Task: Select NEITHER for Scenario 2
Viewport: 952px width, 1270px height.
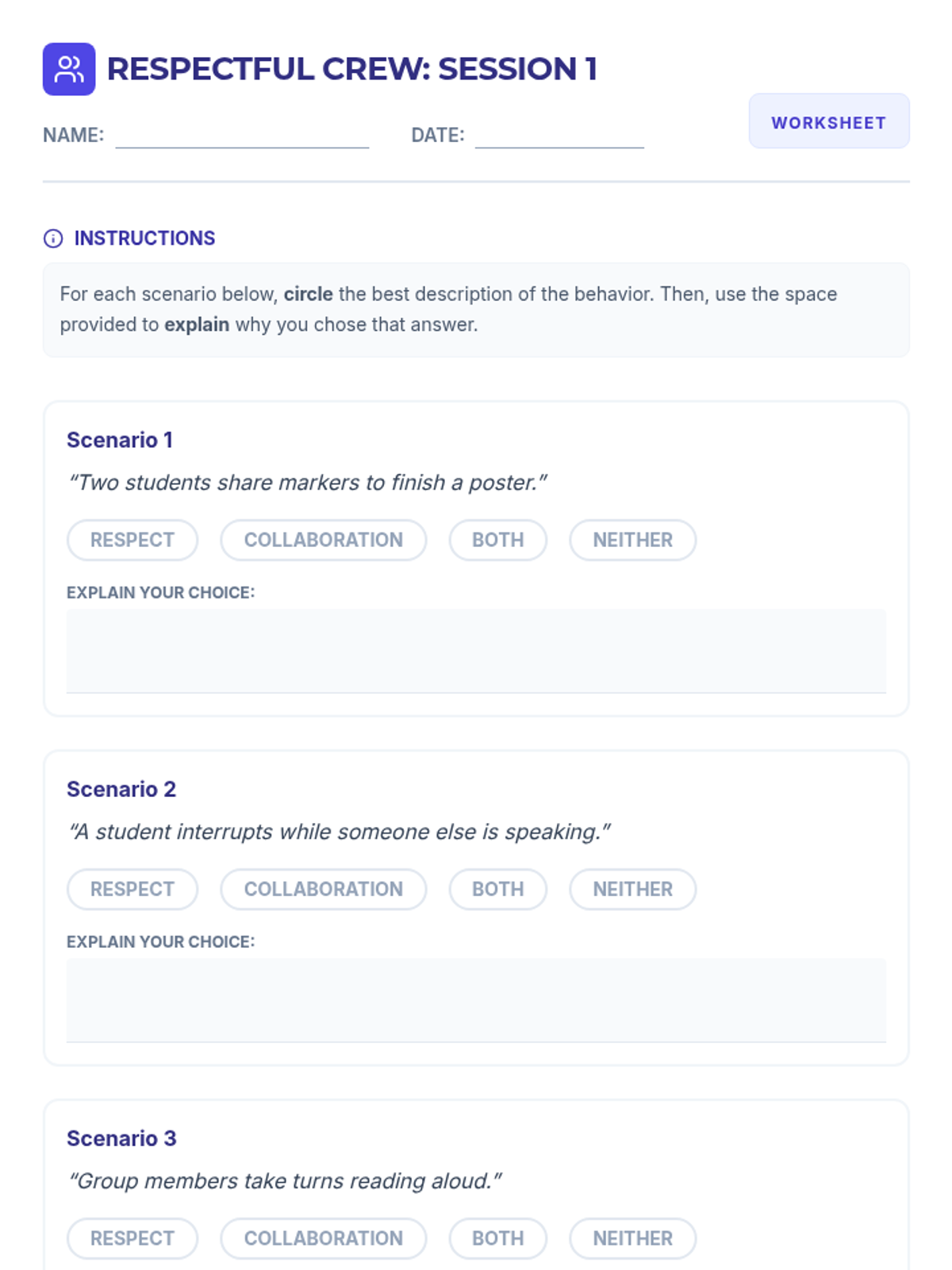Action: tap(632, 889)
